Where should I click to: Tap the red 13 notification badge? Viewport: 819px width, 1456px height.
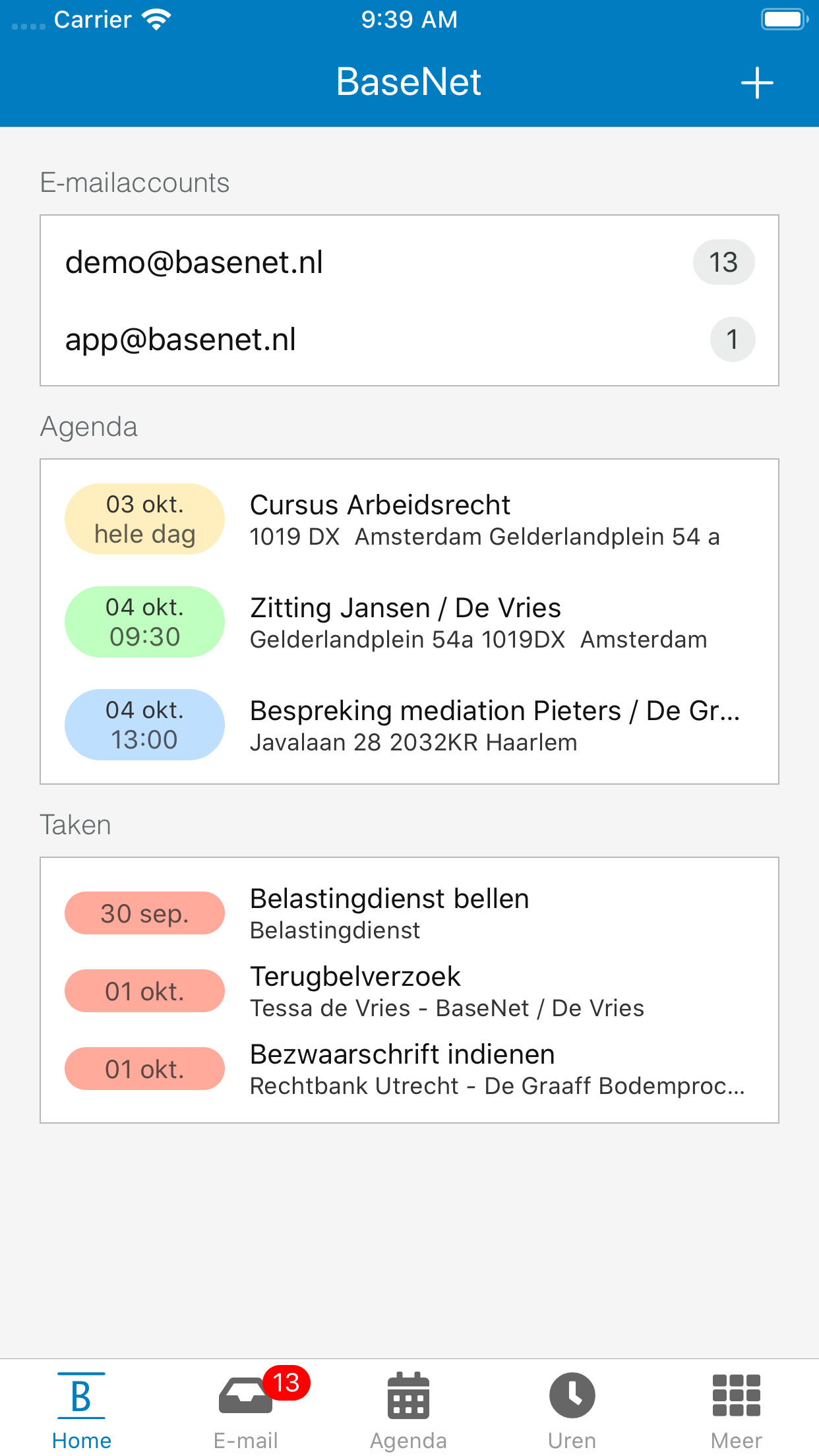[286, 1382]
